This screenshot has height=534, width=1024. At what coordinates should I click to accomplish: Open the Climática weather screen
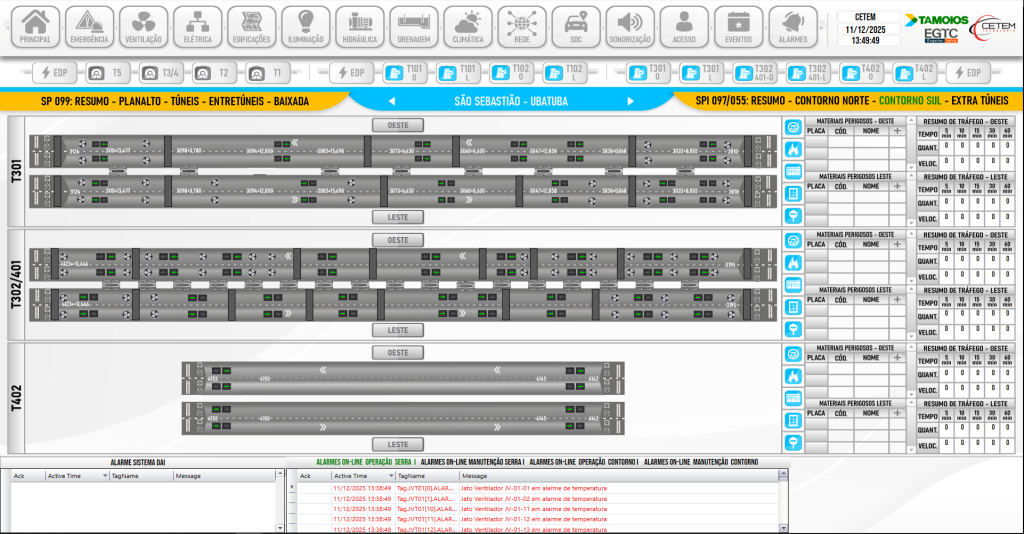click(467, 26)
